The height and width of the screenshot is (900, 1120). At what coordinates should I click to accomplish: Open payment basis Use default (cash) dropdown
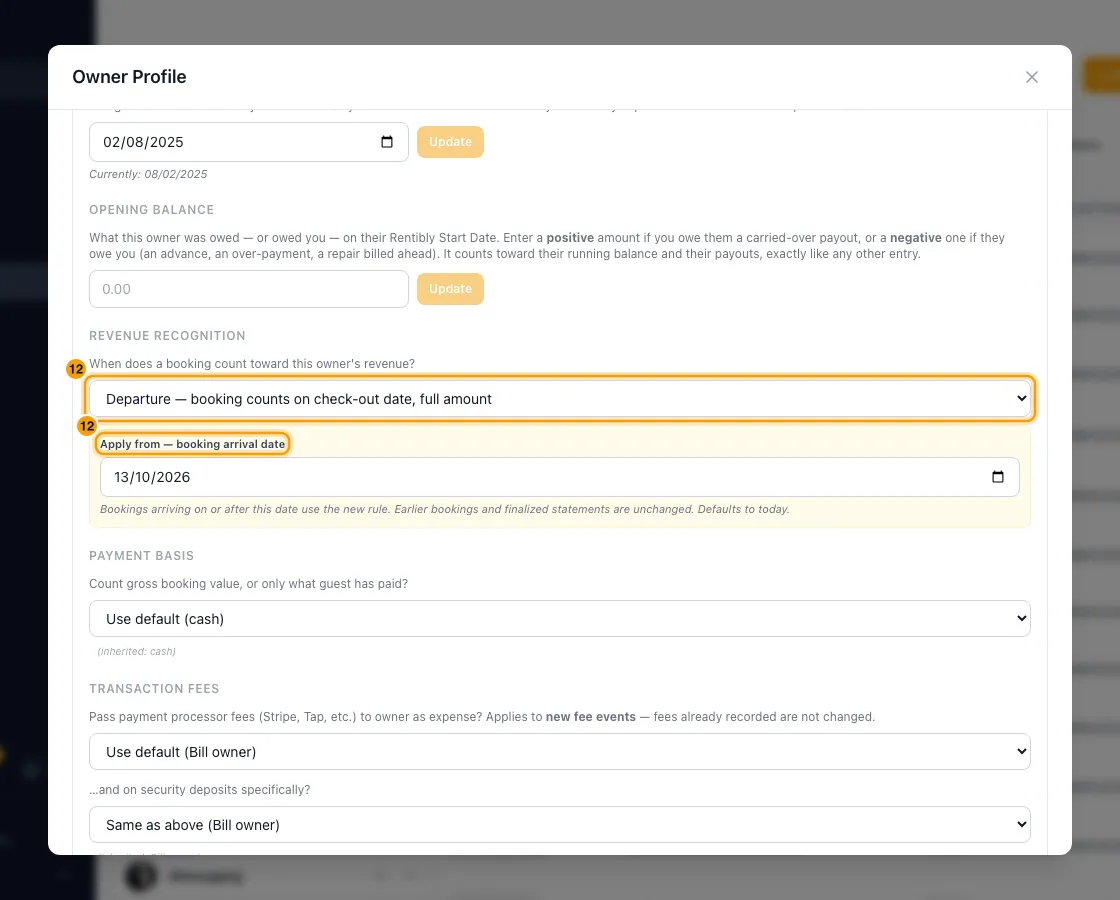point(559,619)
